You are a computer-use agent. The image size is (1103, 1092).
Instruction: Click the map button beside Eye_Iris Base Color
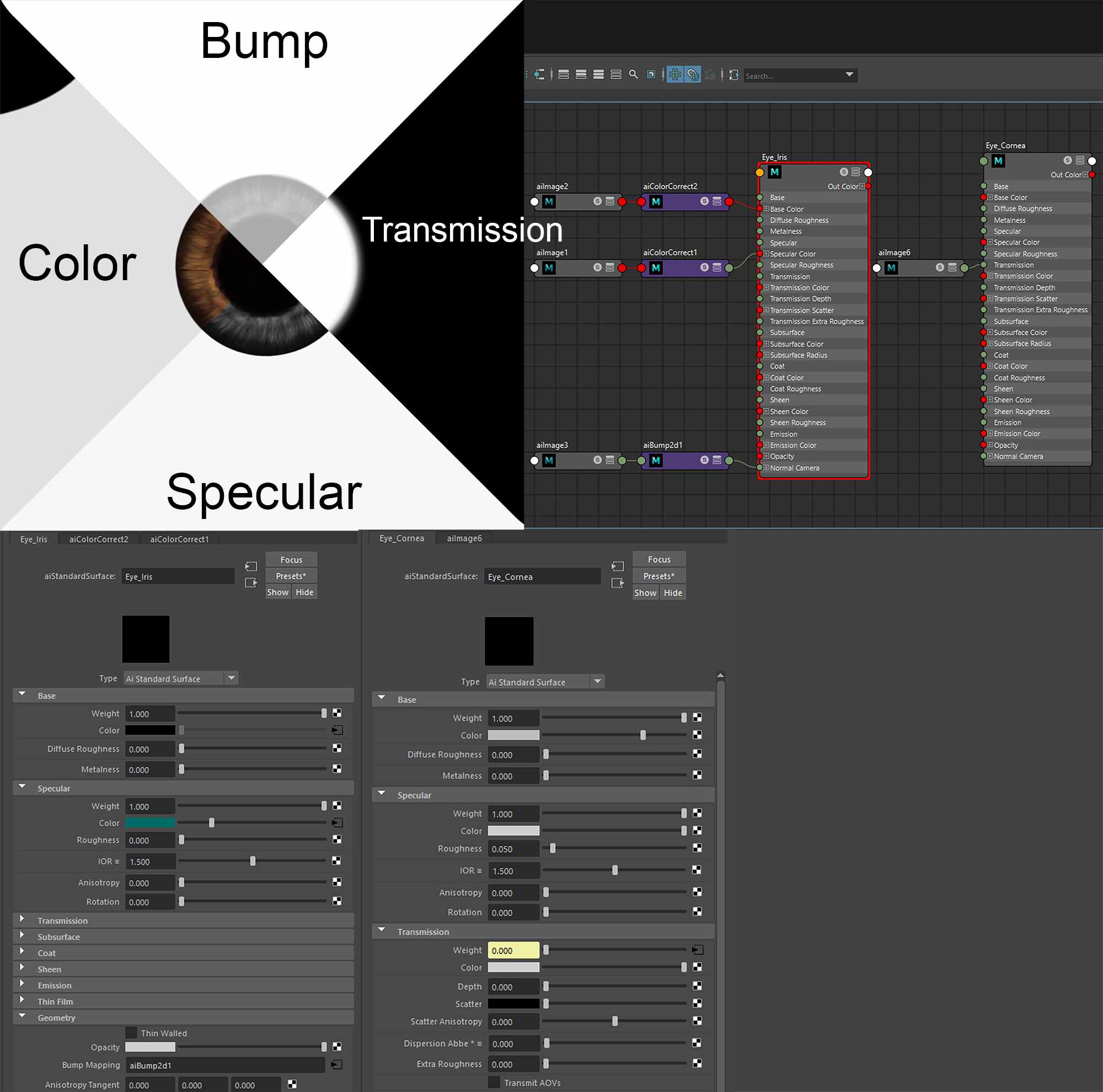338,730
